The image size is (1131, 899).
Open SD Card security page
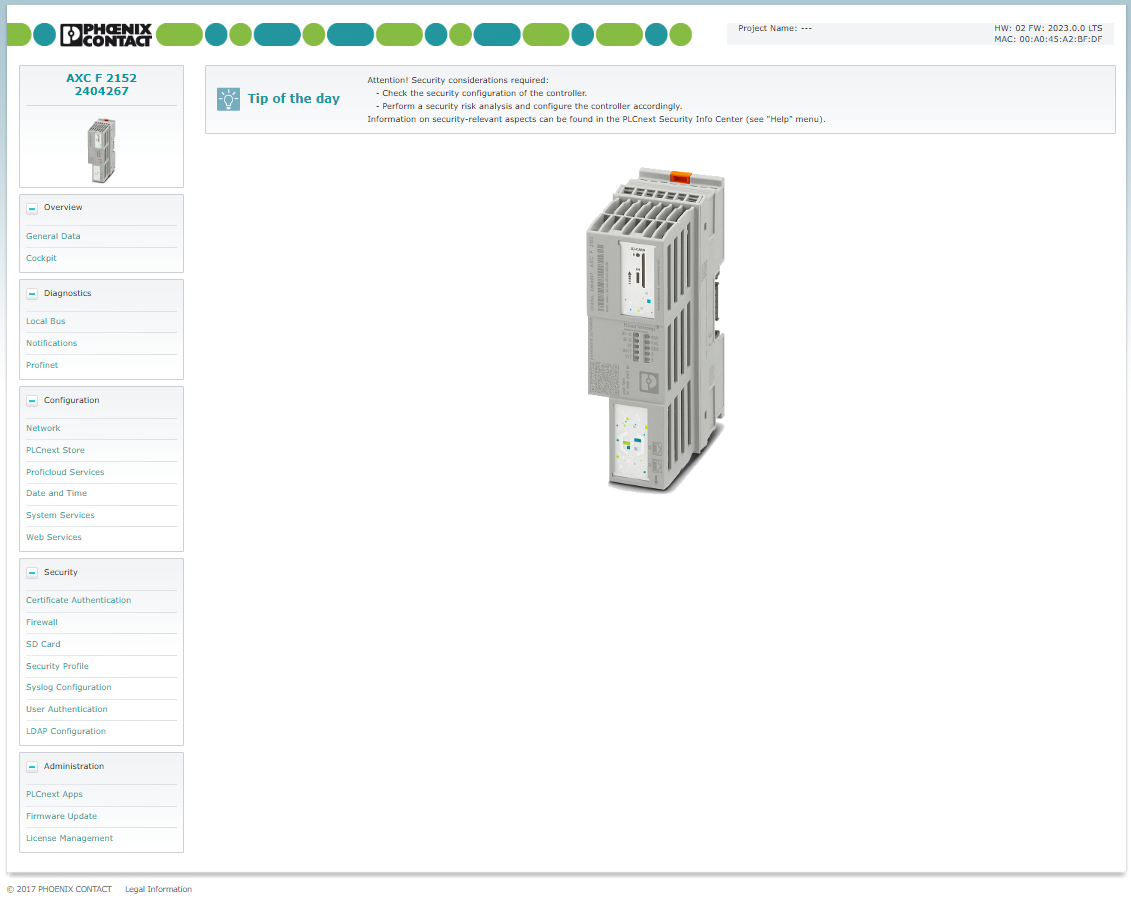[43, 644]
